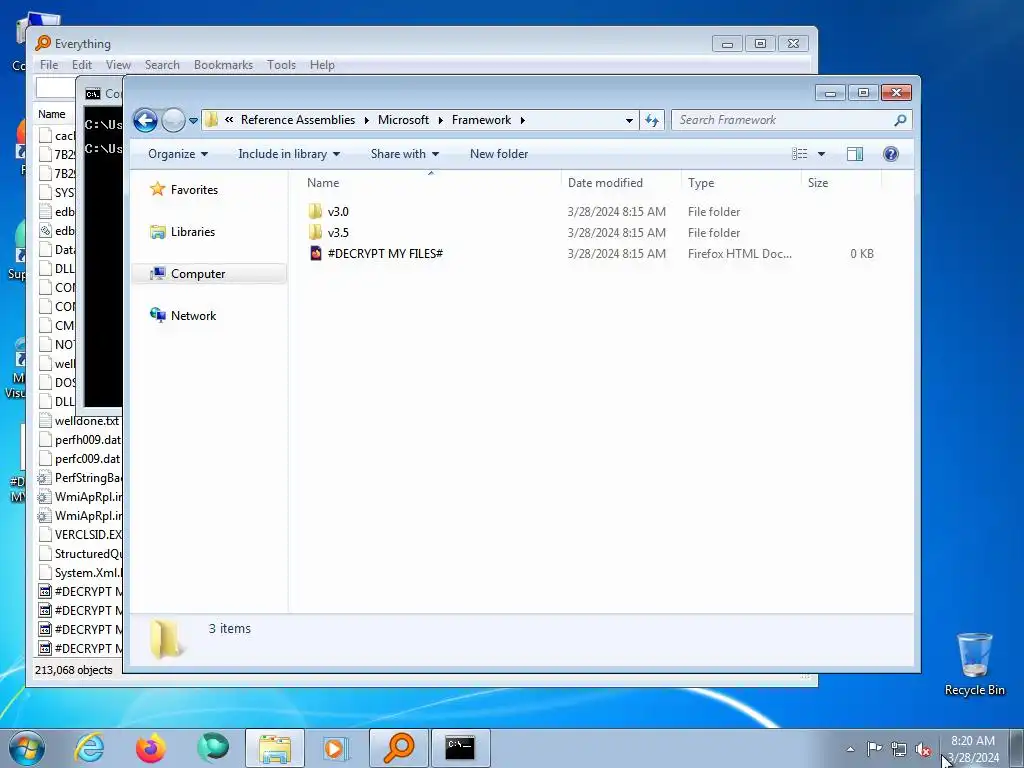Image resolution: width=1024 pixels, height=768 pixels.
Task: Select Favorites in the navigation pane
Action: pyautogui.click(x=194, y=190)
